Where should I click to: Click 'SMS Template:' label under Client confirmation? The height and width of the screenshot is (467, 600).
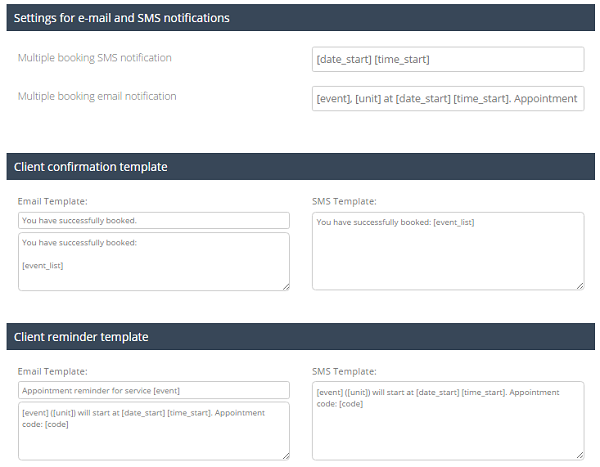345,201
